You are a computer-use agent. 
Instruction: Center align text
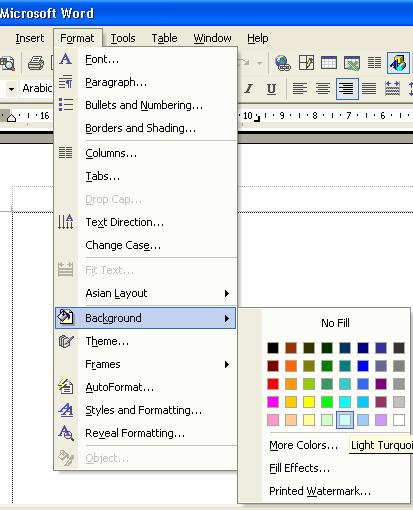(x=323, y=89)
